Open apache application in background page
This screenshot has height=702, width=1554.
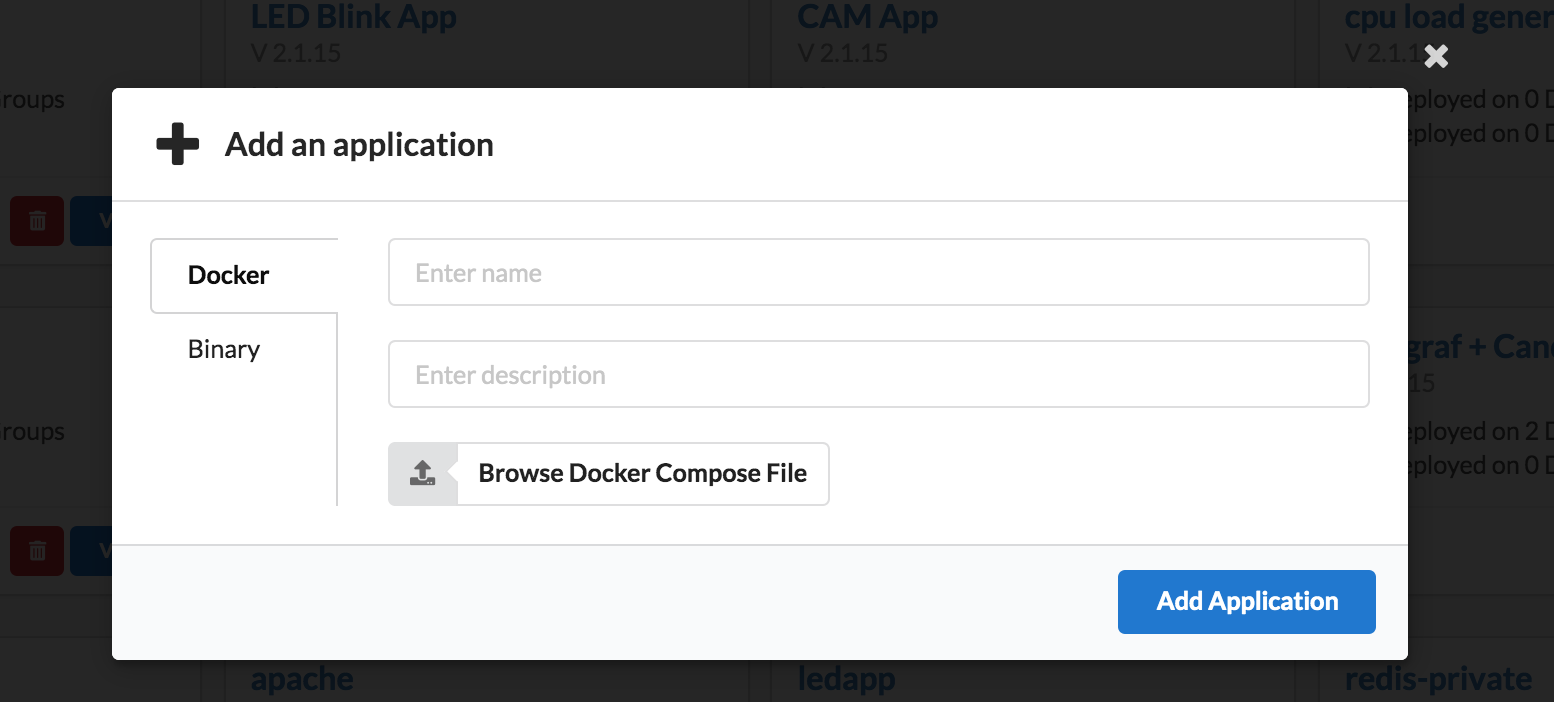click(302, 679)
